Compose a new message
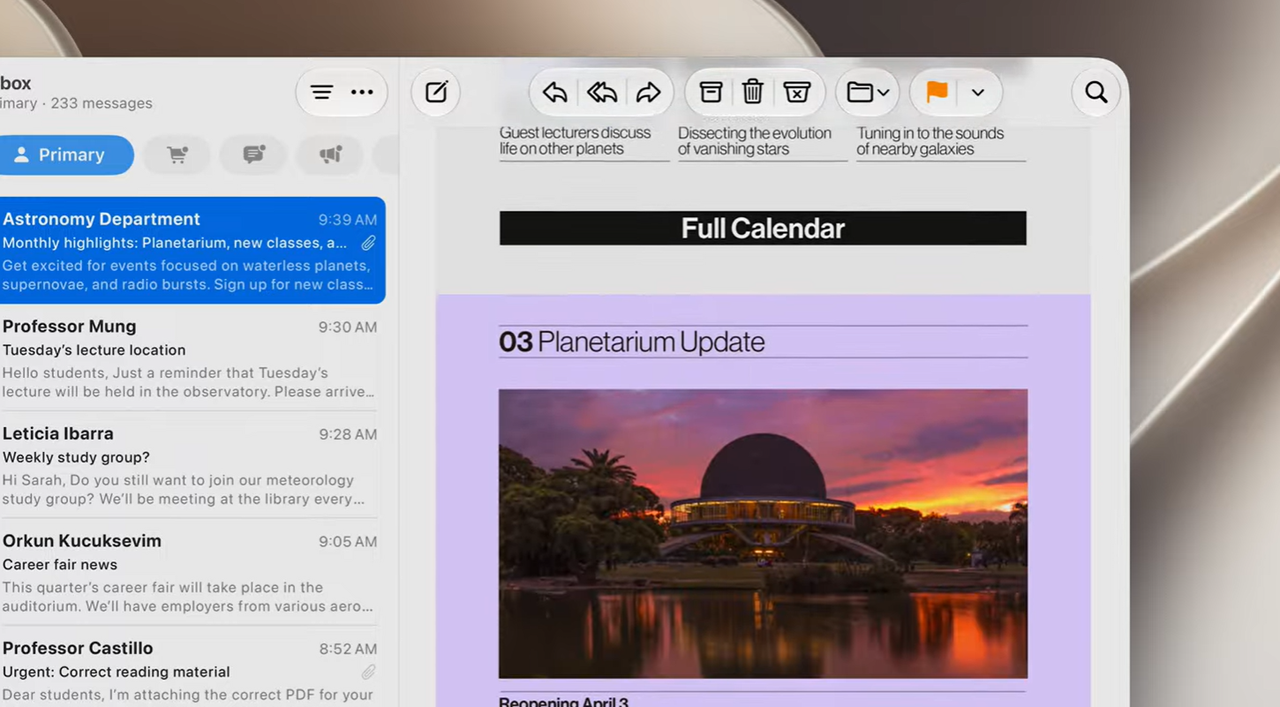The height and width of the screenshot is (707, 1280). 436,93
